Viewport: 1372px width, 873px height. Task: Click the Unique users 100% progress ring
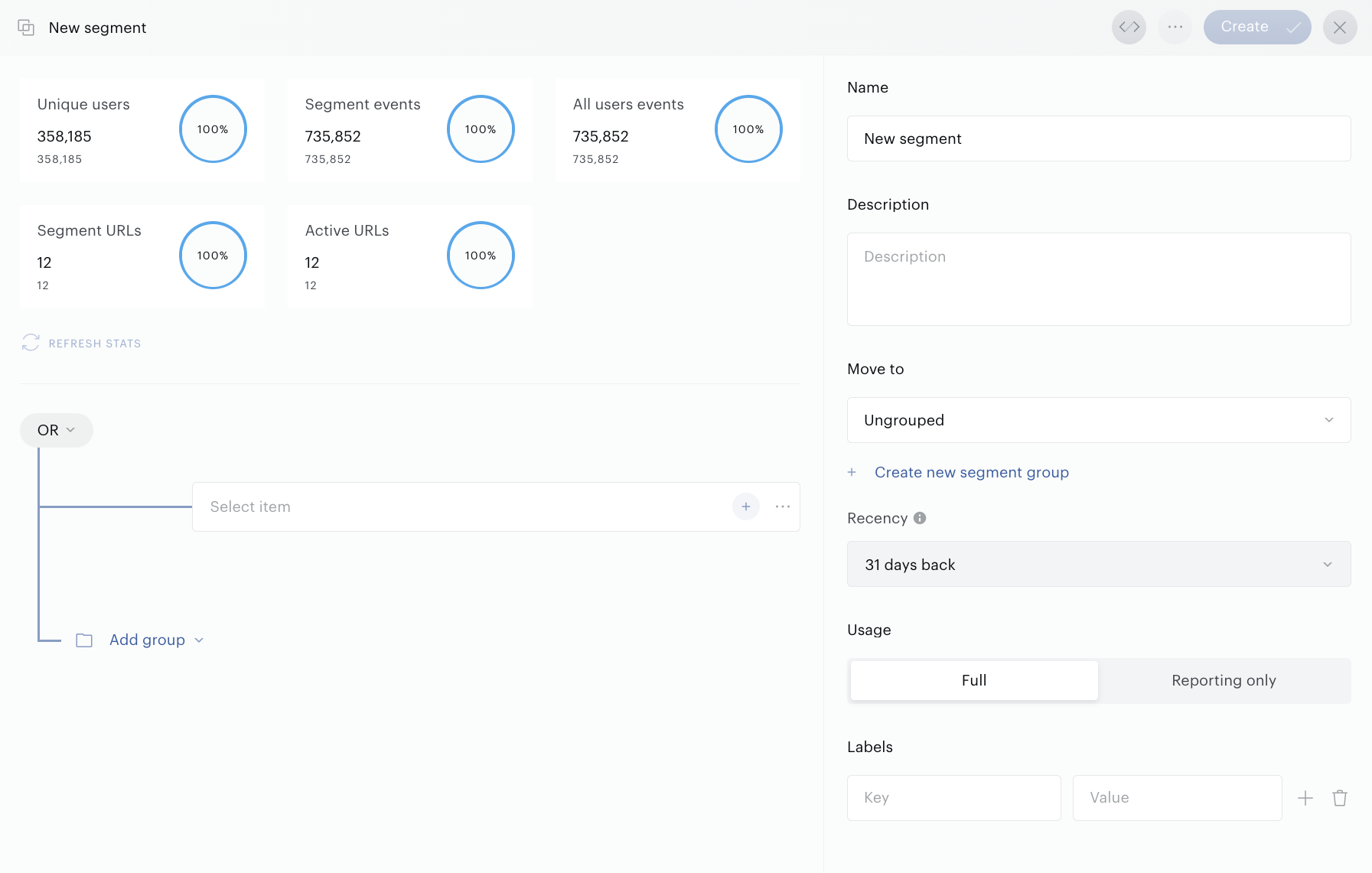[x=213, y=129]
